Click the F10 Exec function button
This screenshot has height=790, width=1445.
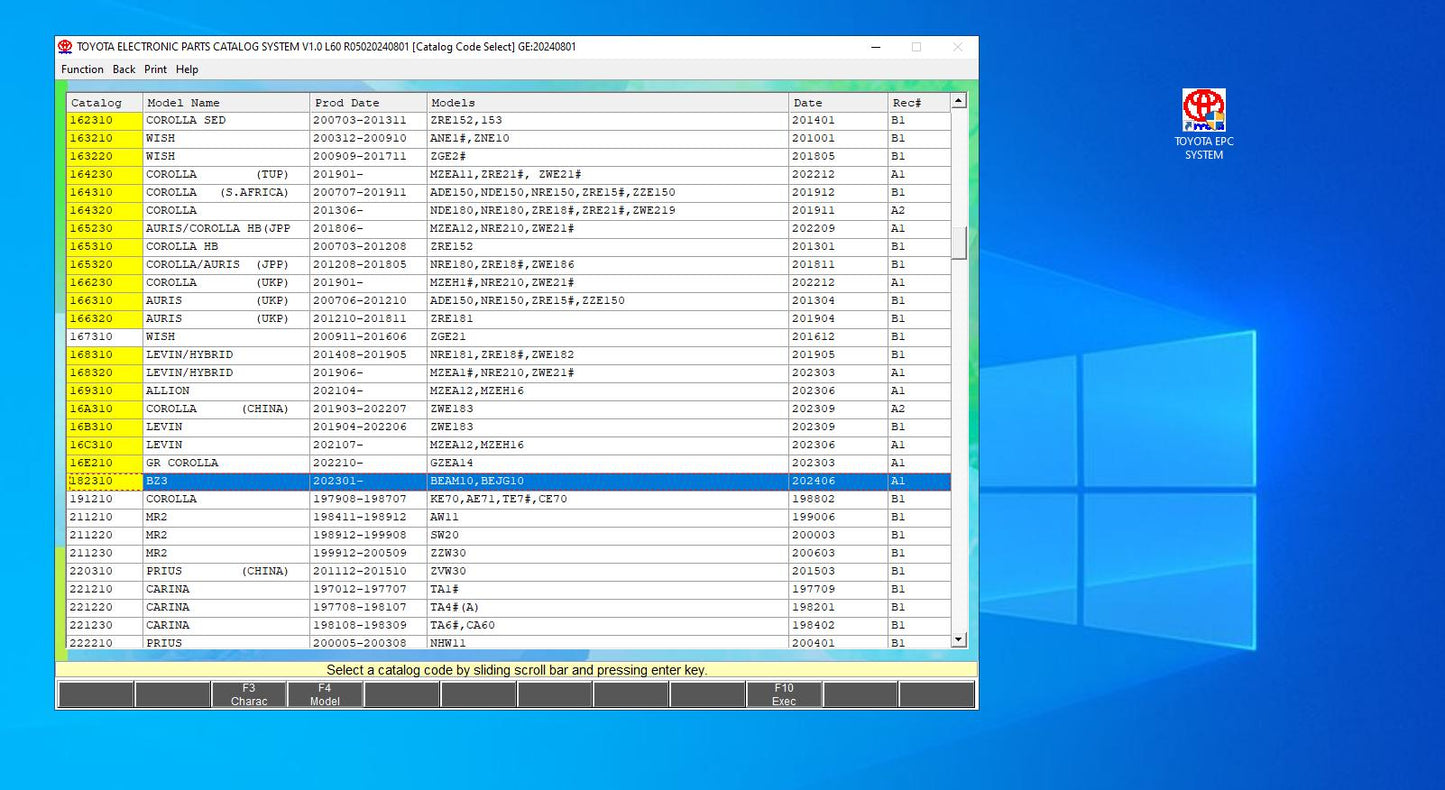click(784, 694)
